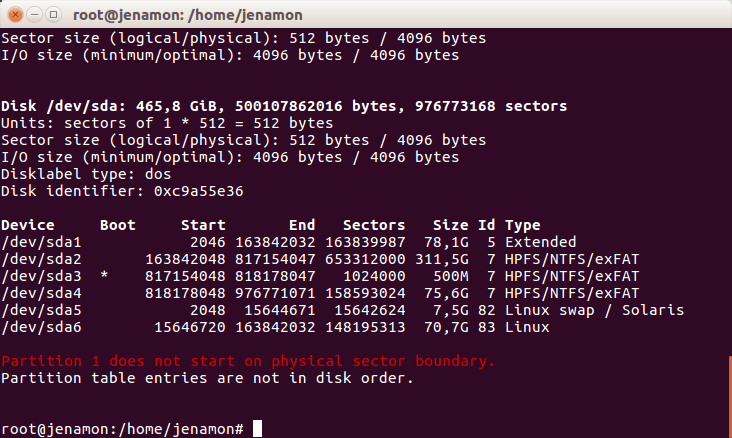This screenshot has width=732, height=438.
Task: Click the cursor at the shell prompt
Action: click(257, 429)
